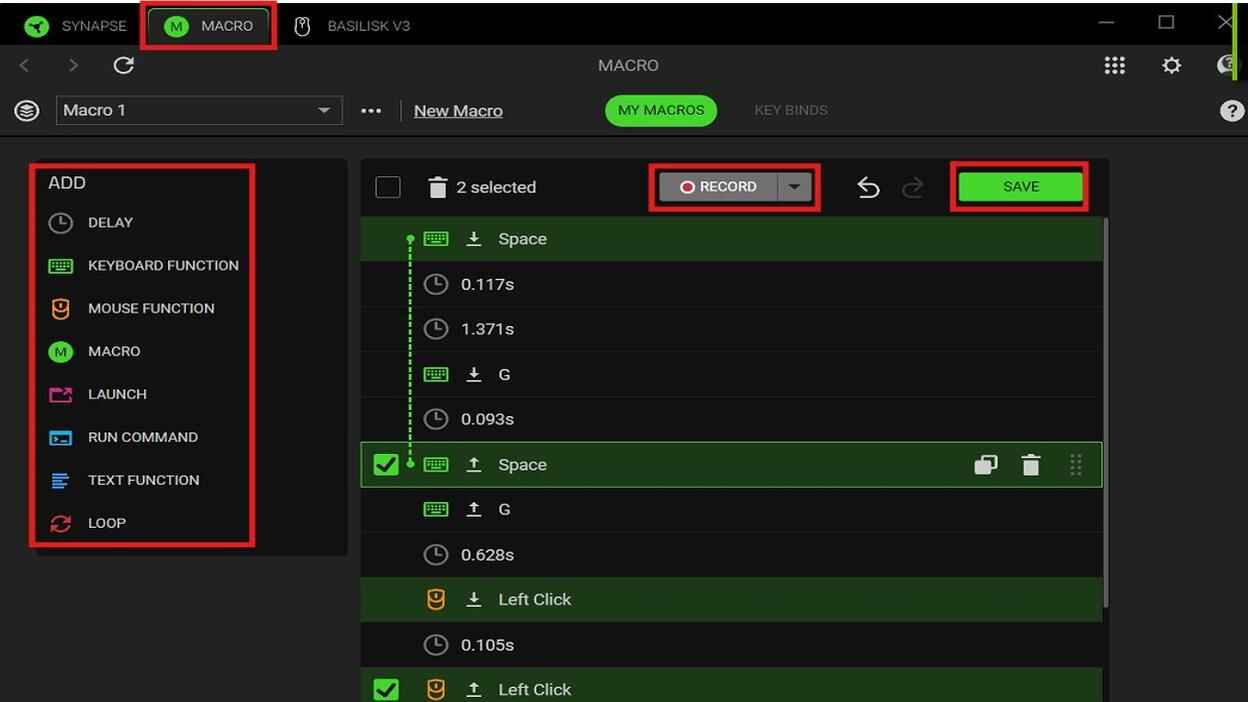Select the 0.628s delay row

coord(731,555)
